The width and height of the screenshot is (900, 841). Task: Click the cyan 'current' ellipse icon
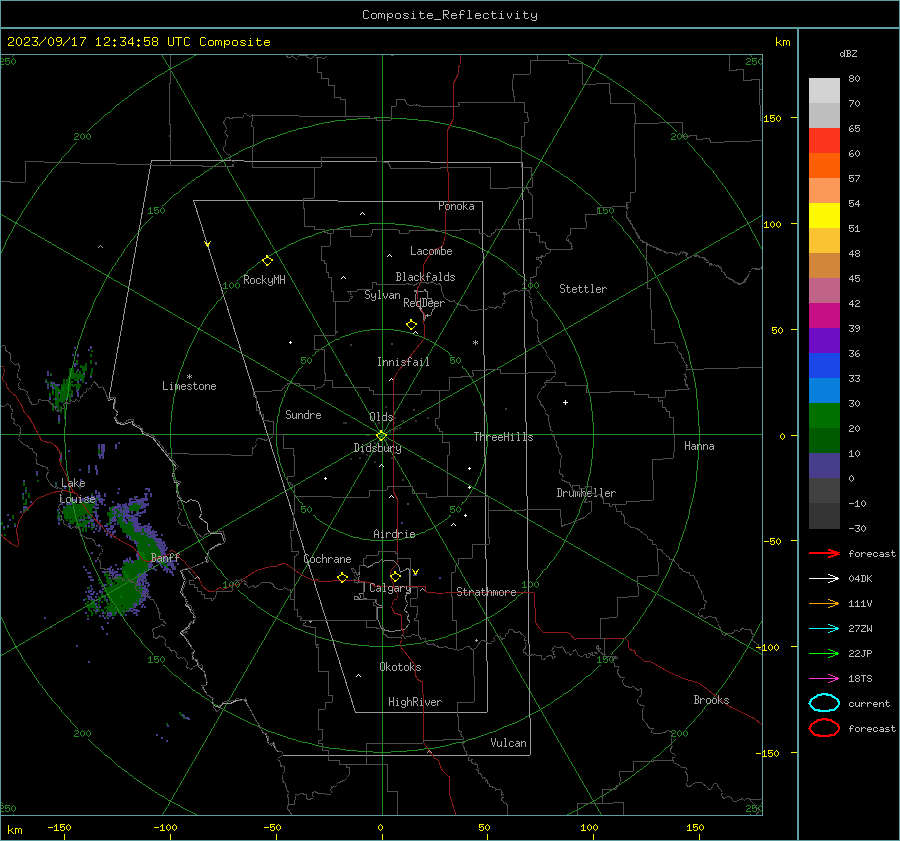824,703
